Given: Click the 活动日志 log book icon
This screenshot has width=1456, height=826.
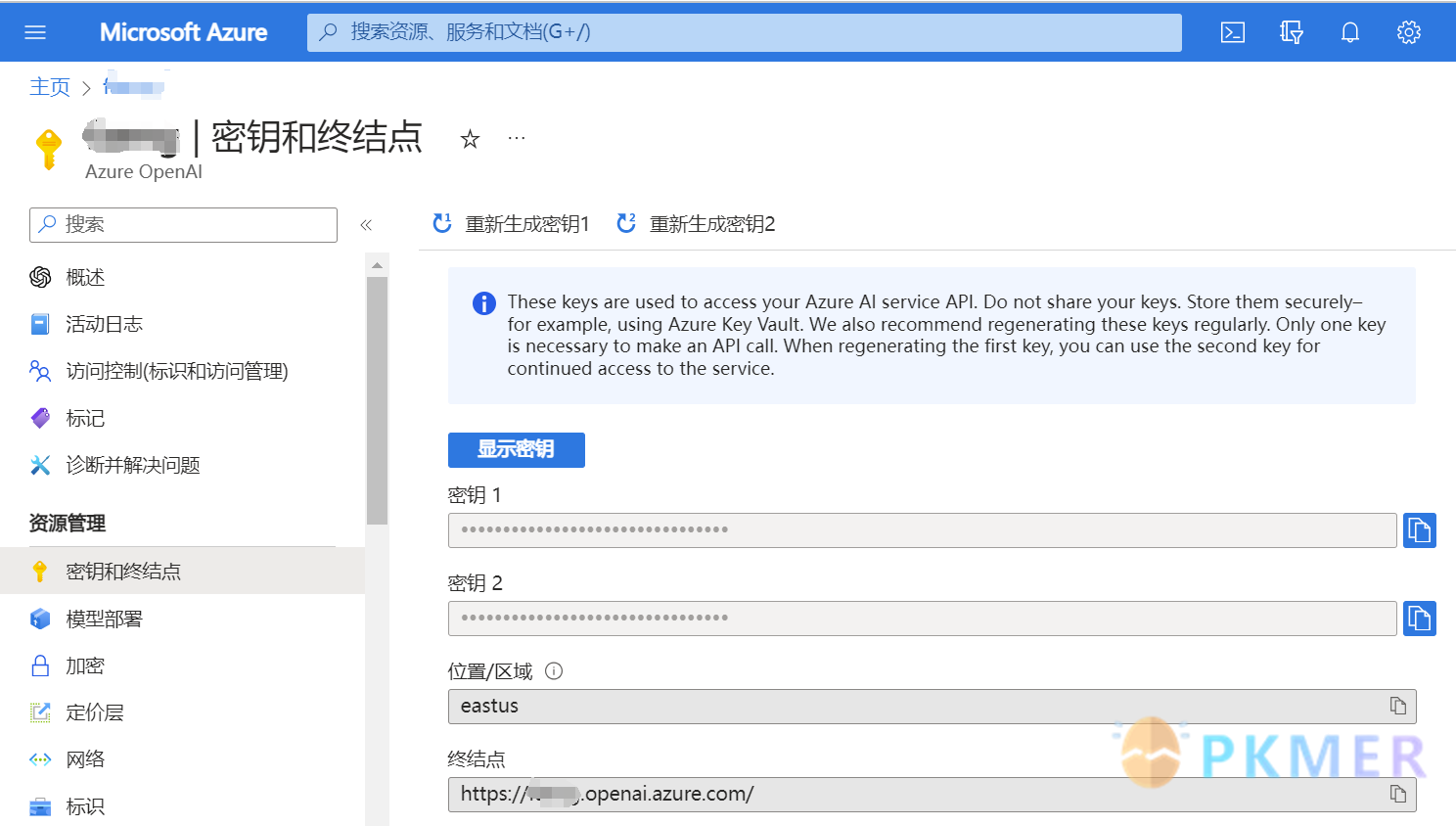Looking at the screenshot, I should point(40,324).
